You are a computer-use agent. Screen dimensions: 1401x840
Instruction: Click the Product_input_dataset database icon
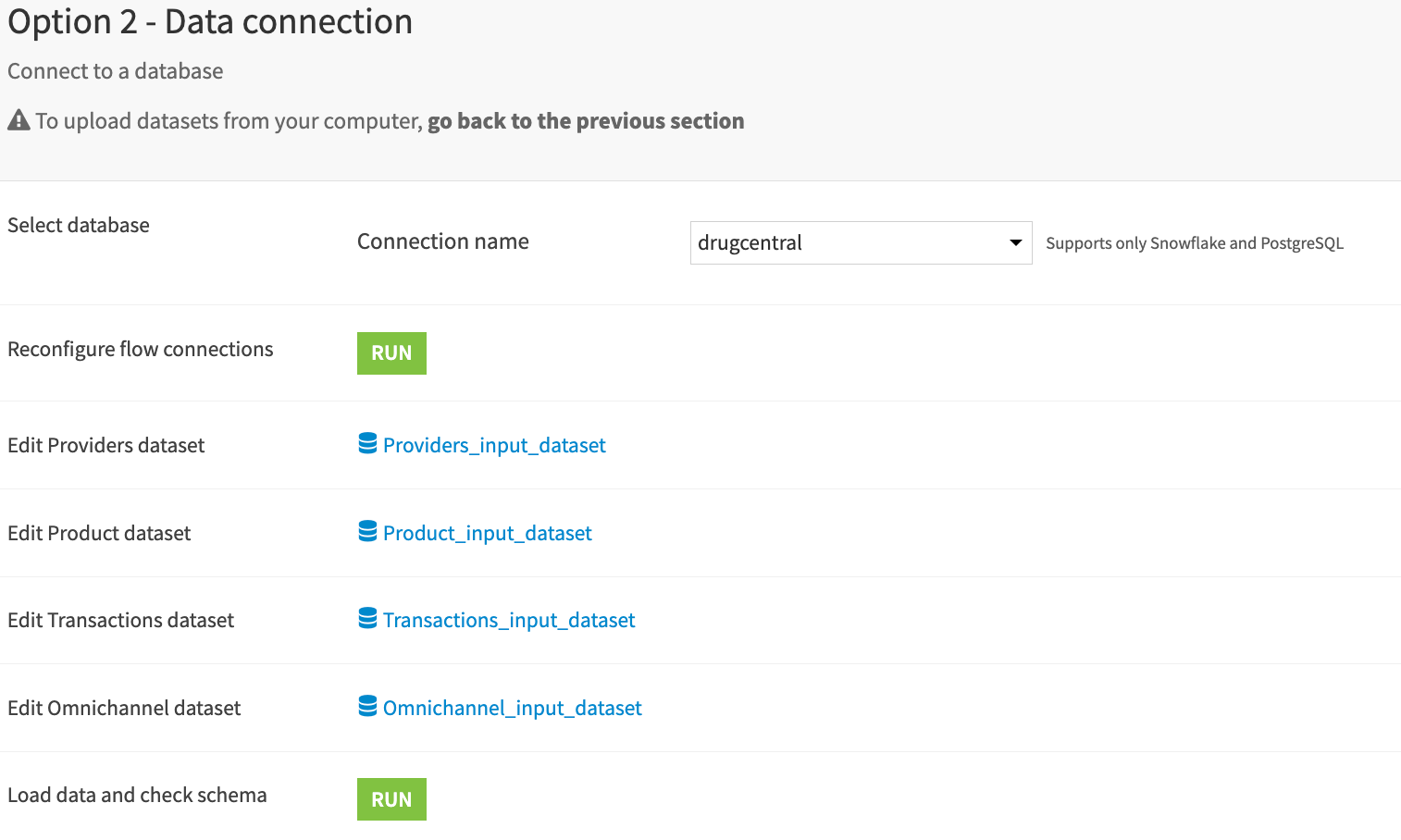coord(367,532)
